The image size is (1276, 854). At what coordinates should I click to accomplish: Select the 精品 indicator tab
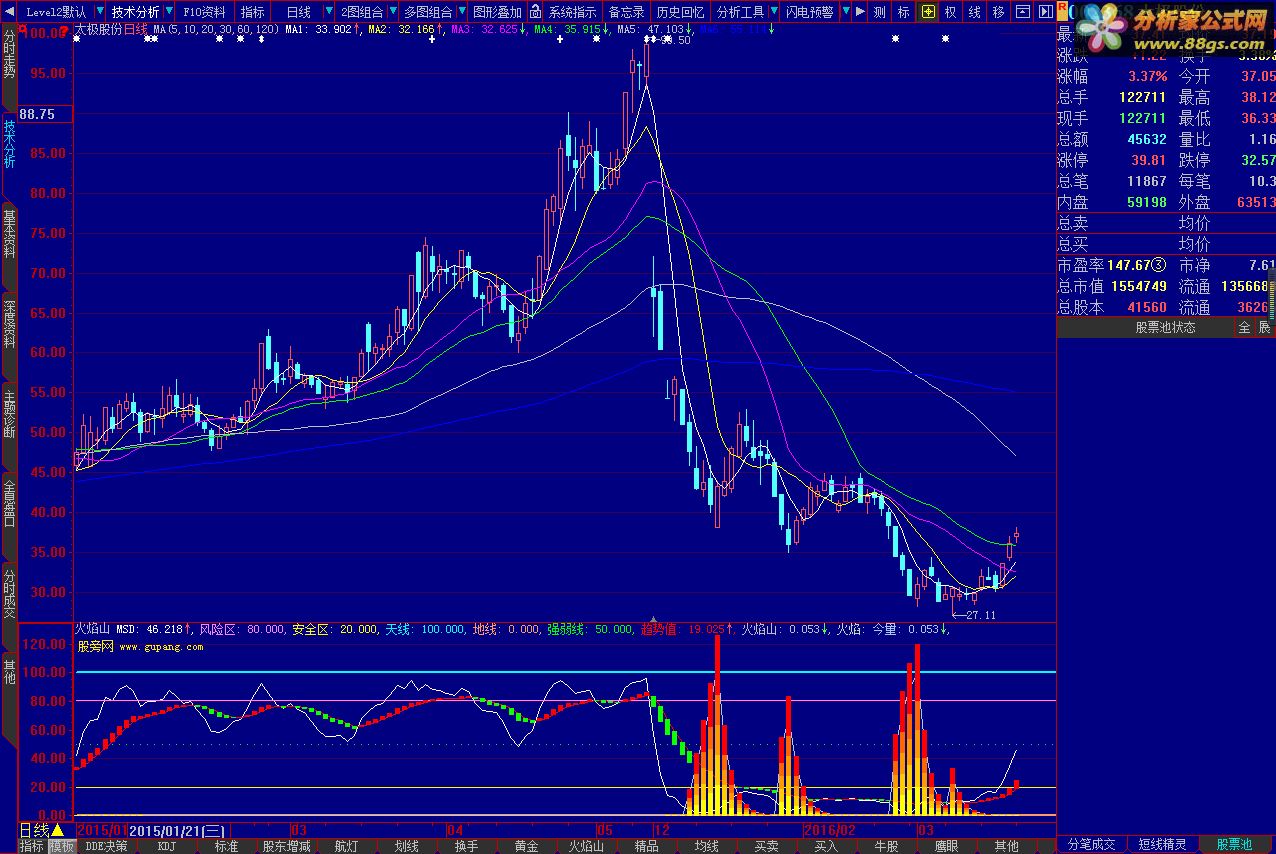click(x=646, y=845)
